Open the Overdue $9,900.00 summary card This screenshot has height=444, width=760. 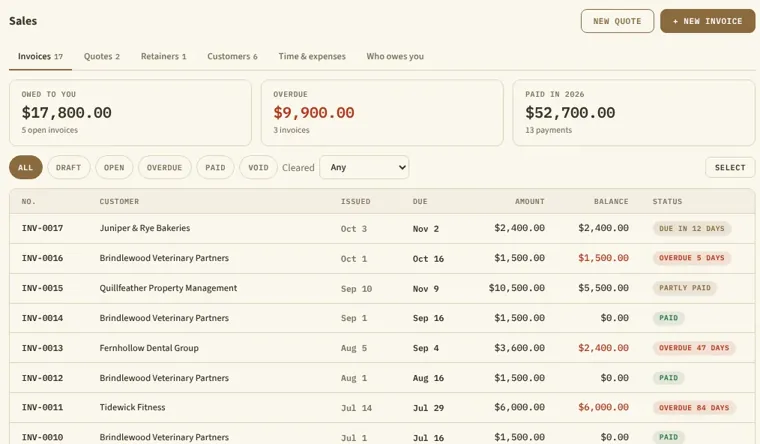pyautogui.click(x=382, y=112)
